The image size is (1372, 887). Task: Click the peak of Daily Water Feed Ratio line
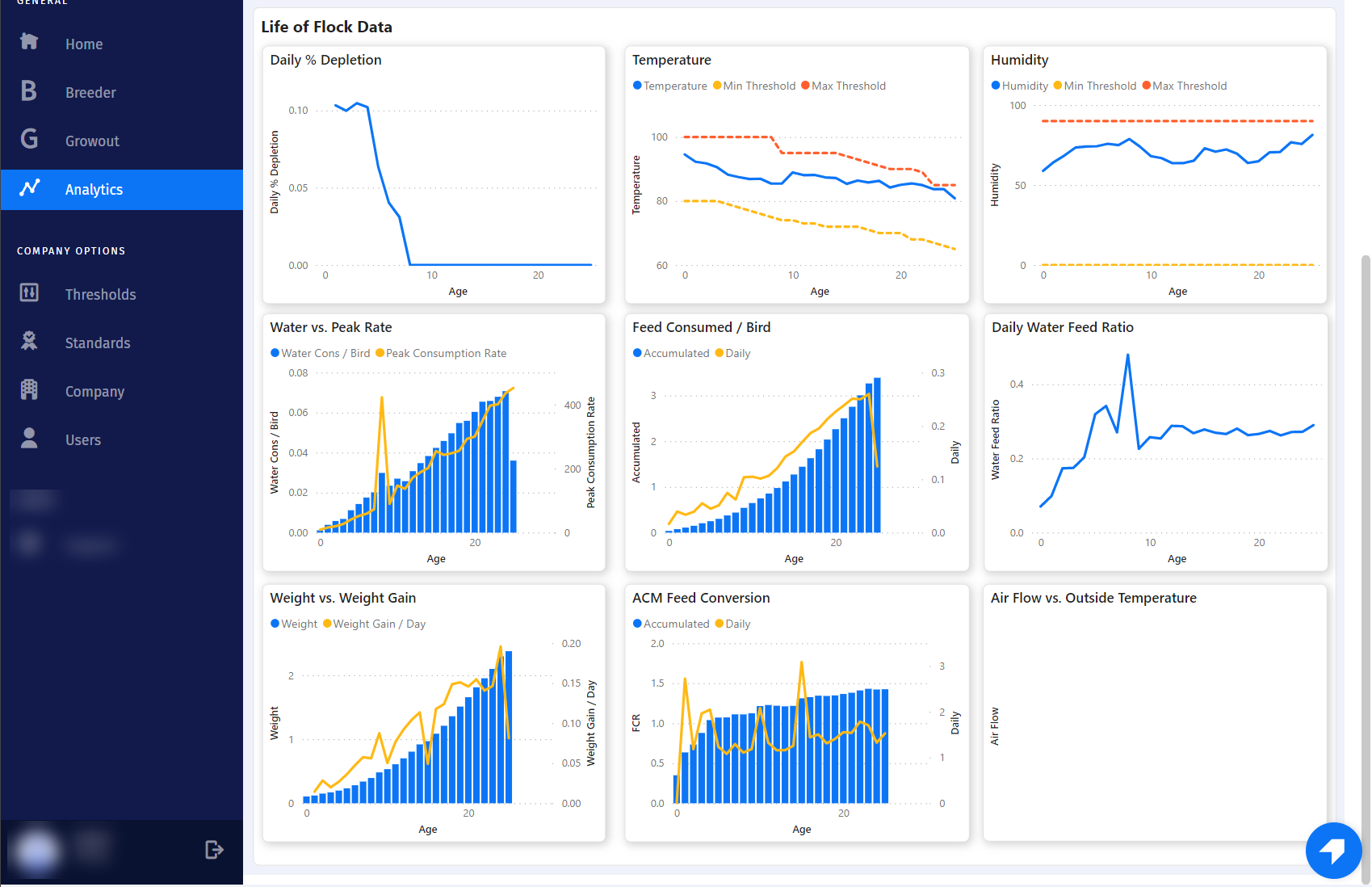click(1127, 355)
